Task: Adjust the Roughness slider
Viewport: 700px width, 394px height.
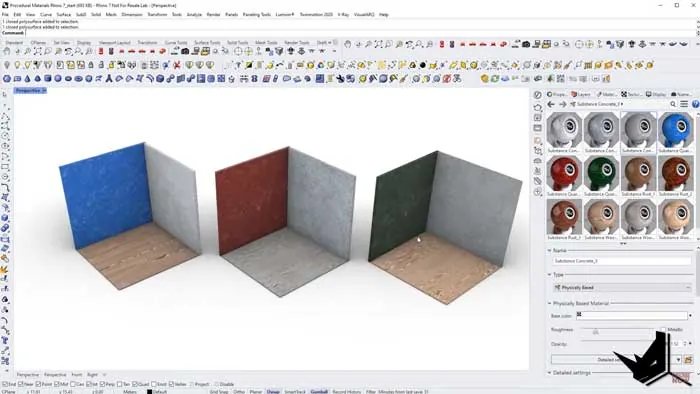Action: pos(596,331)
